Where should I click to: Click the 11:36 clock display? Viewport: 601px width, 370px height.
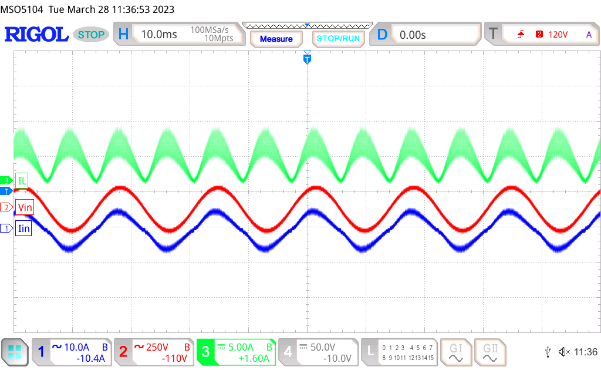pyautogui.click(x=586, y=352)
